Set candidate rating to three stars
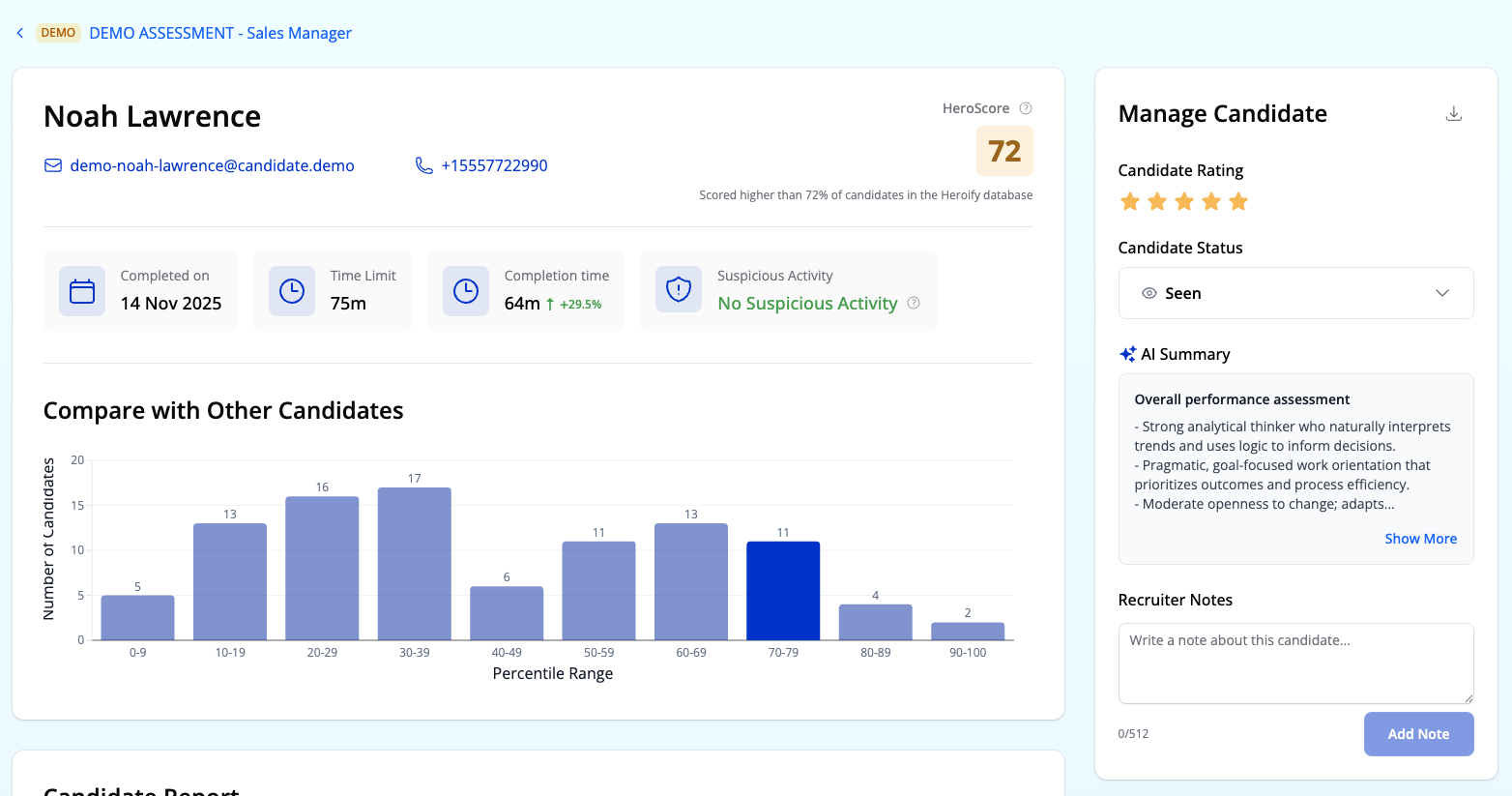This screenshot has width=1512, height=796. point(1184,201)
